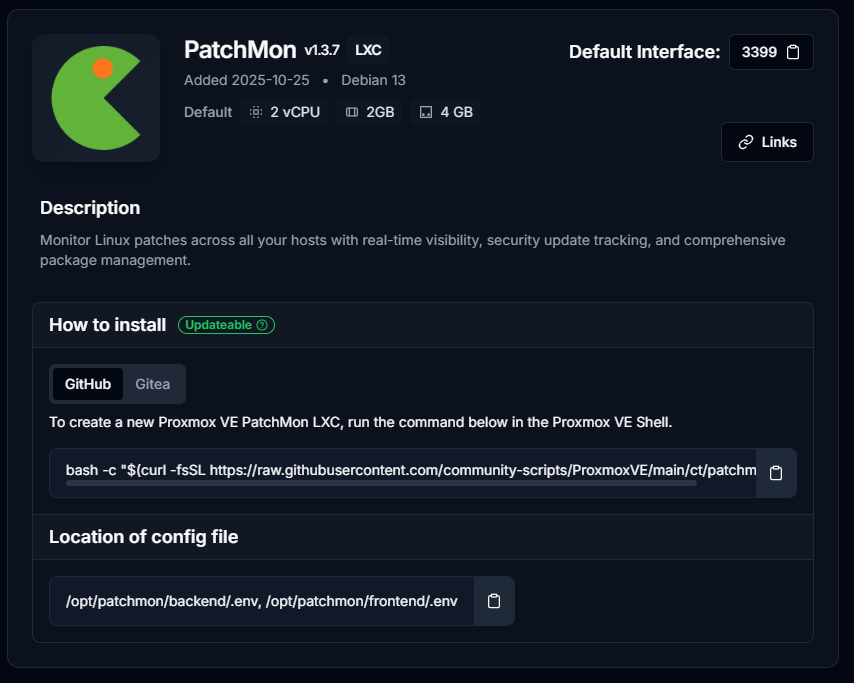The image size is (854, 683).
Task: Switch to the Gitea source tab
Action: point(153,384)
